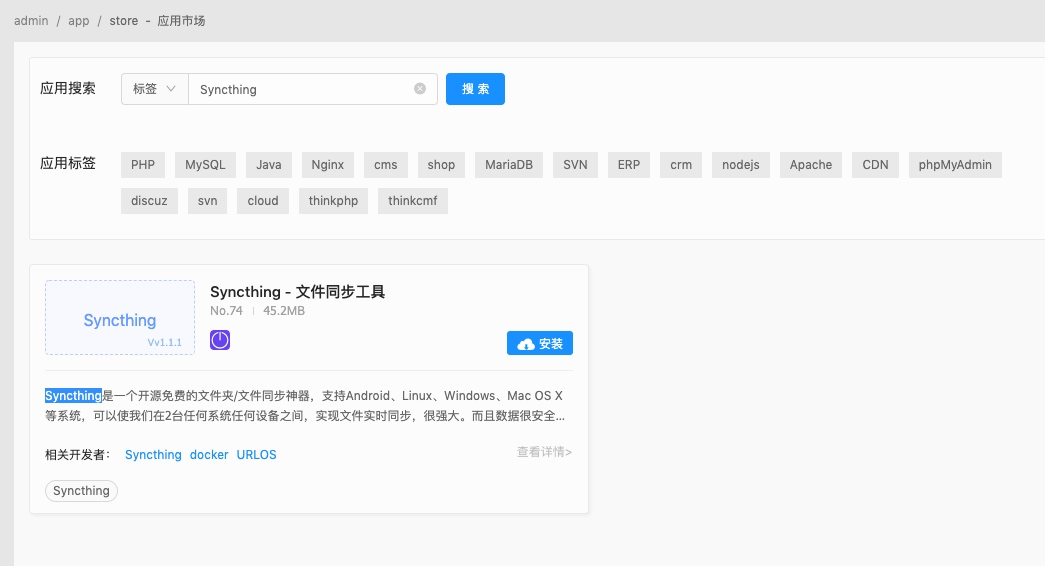
Task: Select the CDN tag
Action: coord(875,165)
